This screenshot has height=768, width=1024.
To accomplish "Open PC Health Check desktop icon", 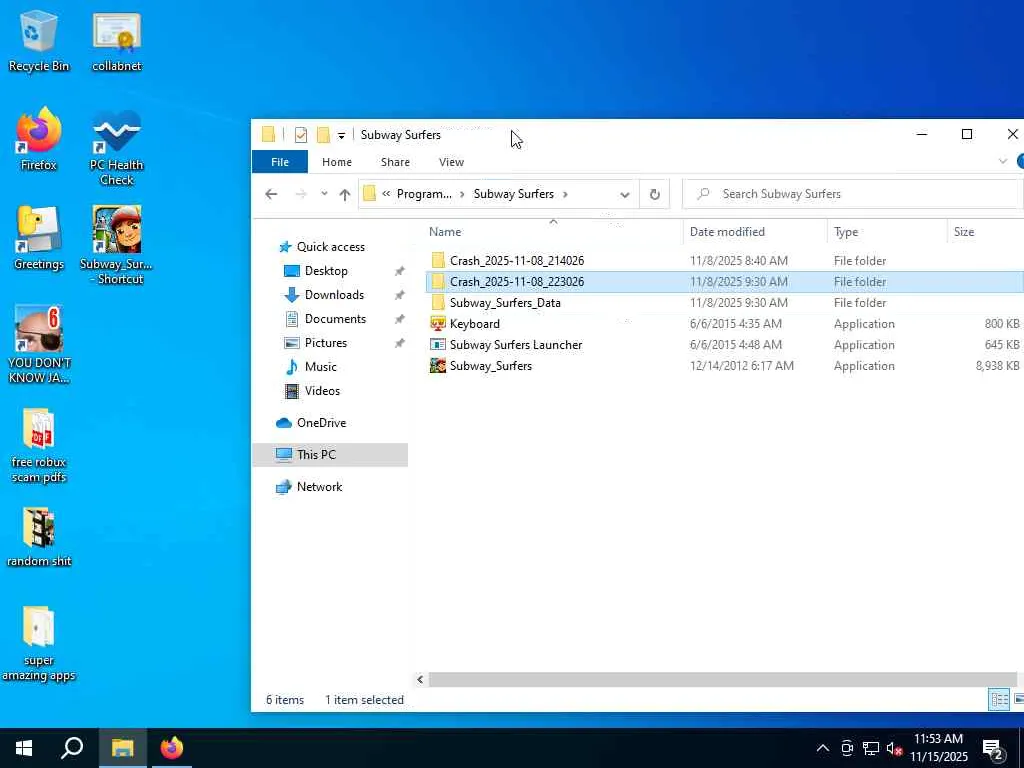I will 117,147.
